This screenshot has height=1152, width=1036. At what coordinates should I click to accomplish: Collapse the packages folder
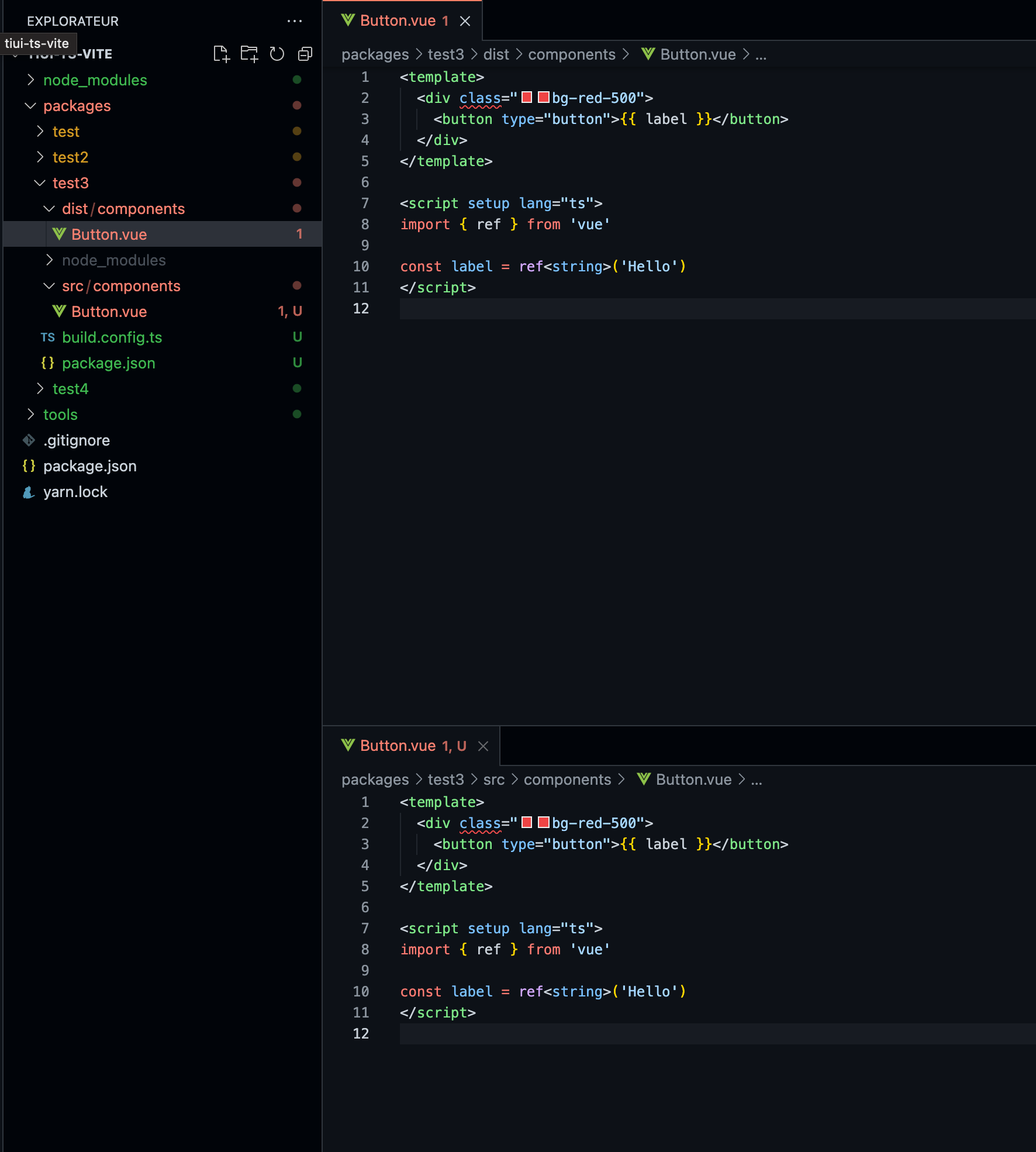[163, 106]
